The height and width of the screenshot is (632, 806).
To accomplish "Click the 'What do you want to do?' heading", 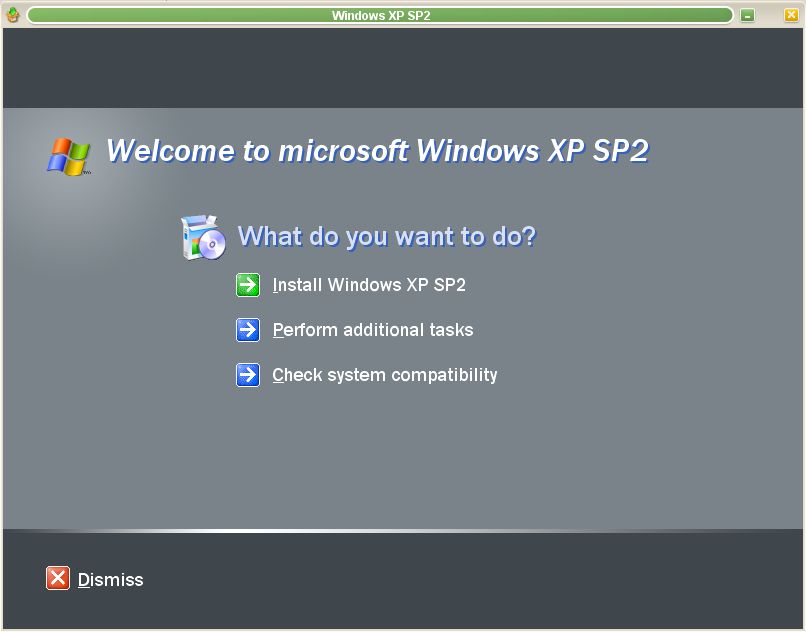I will click(x=387, y=237).
